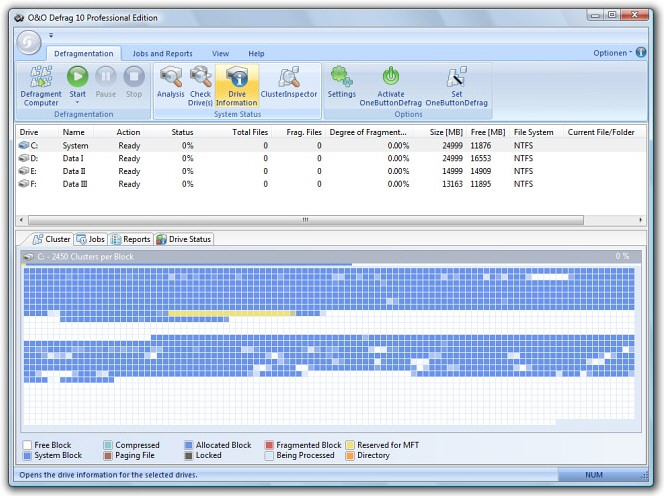Sort by the Frag. Files column header
Image resolution: width=664 pixels, height=496 pixels.
click(299, 132)
